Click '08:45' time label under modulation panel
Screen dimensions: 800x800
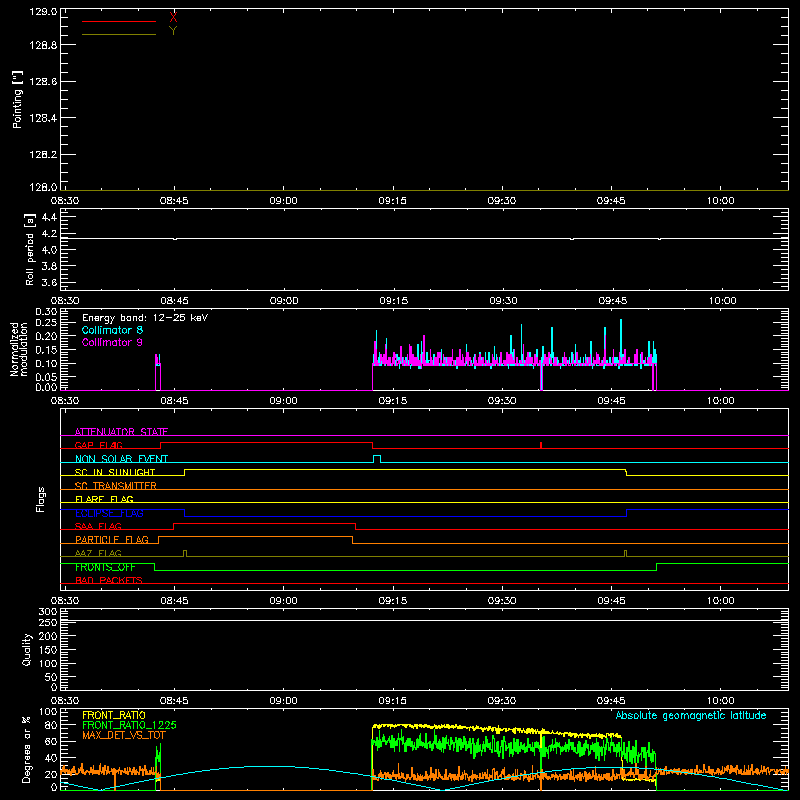[174, 401]
